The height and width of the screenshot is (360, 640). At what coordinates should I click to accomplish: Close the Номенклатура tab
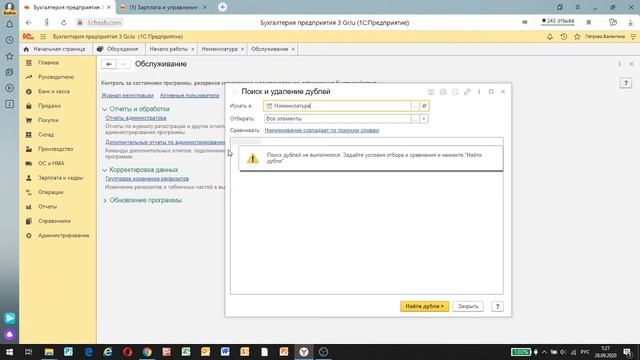point(242,49)
